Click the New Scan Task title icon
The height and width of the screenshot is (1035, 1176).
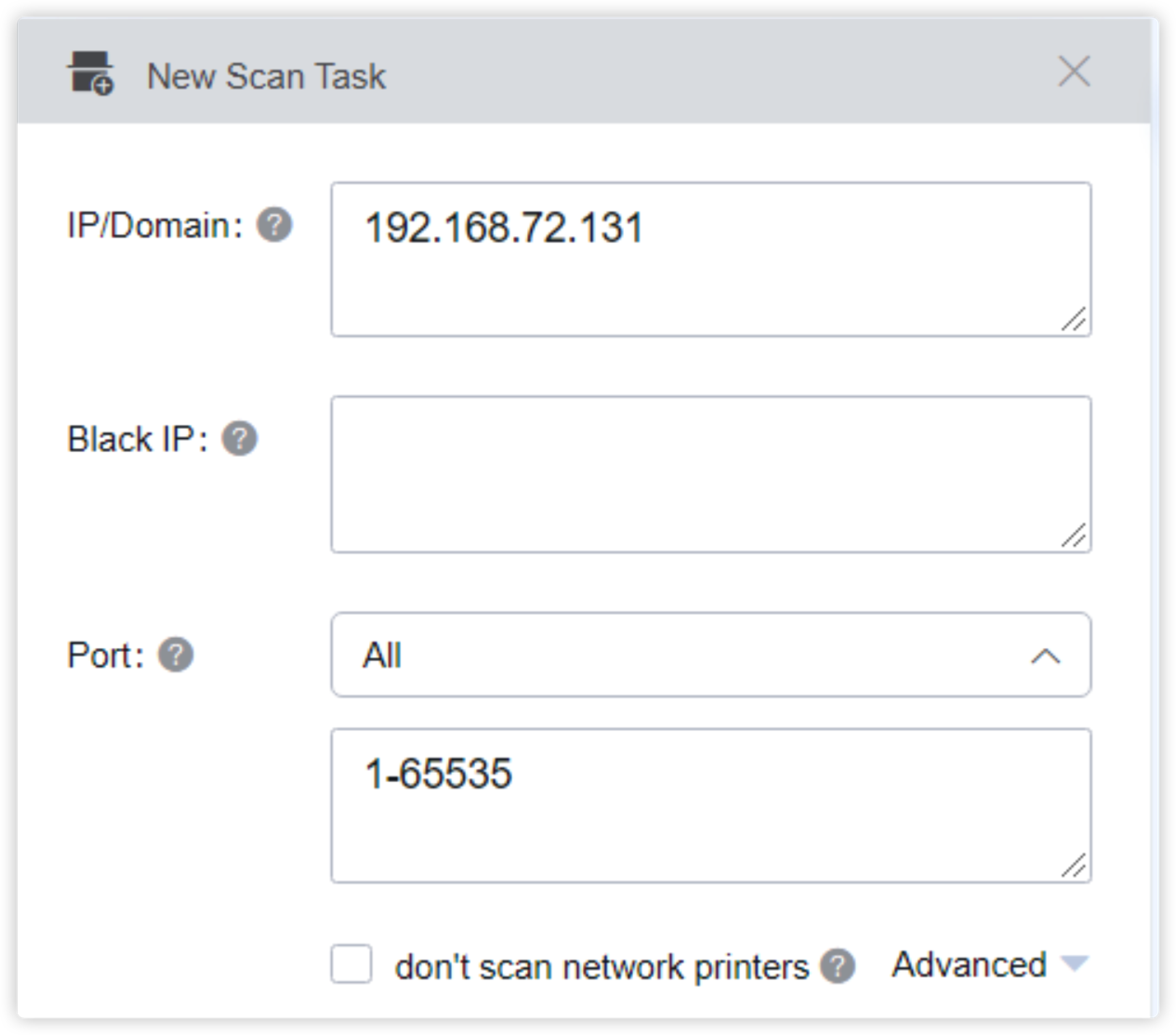[x=90, y=73]
